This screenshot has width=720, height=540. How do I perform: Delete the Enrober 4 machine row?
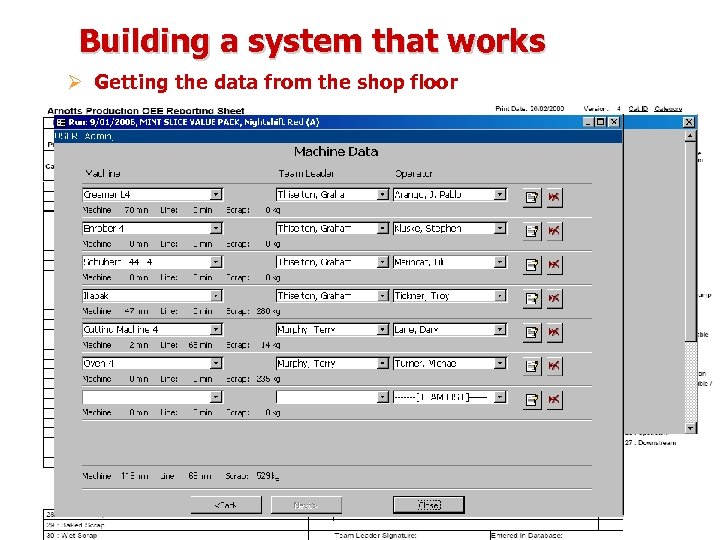(554, 231)
